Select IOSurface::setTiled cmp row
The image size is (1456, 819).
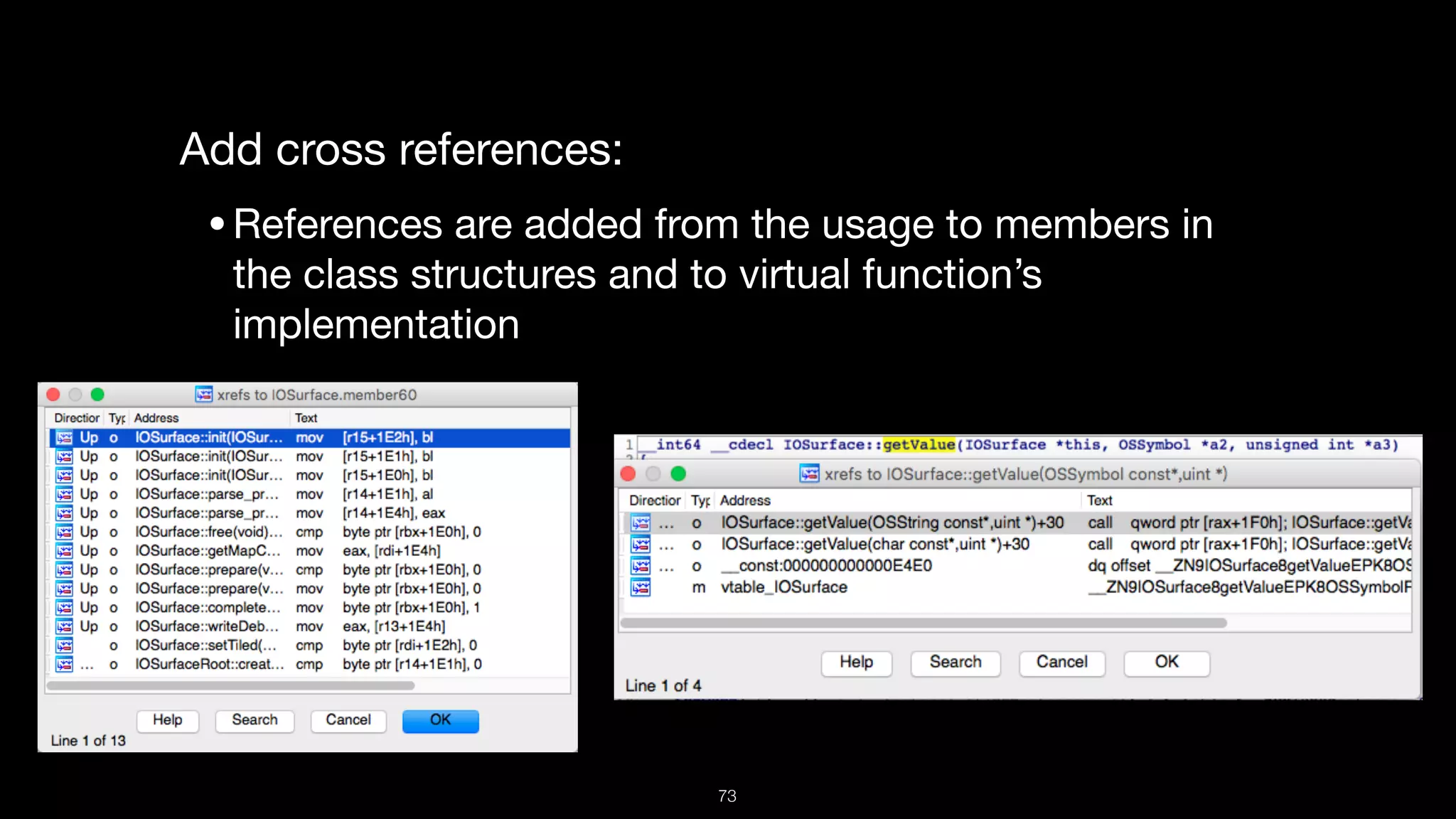(309, 646)
